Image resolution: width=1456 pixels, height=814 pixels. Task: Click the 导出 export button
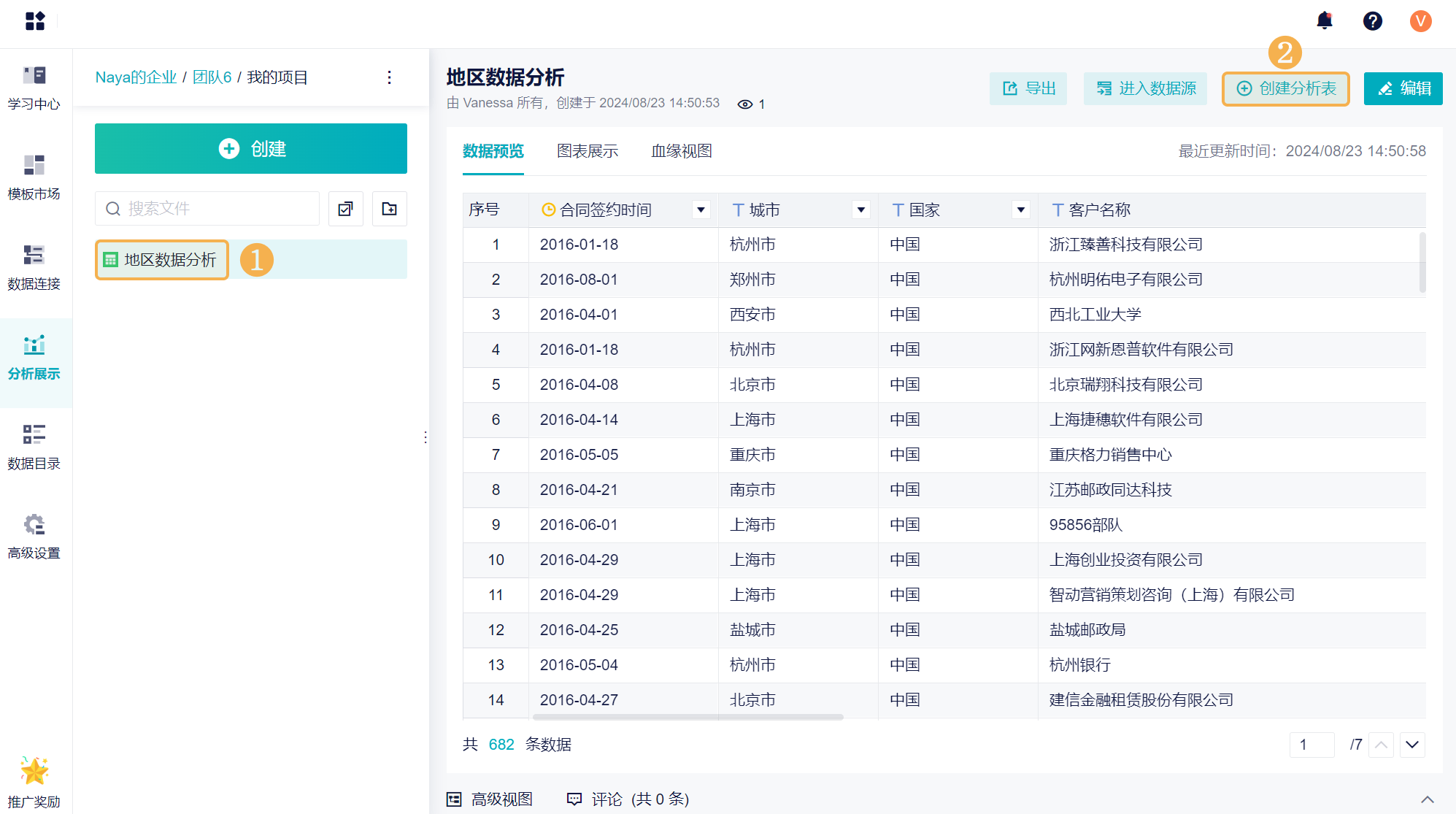(1028, 88)
